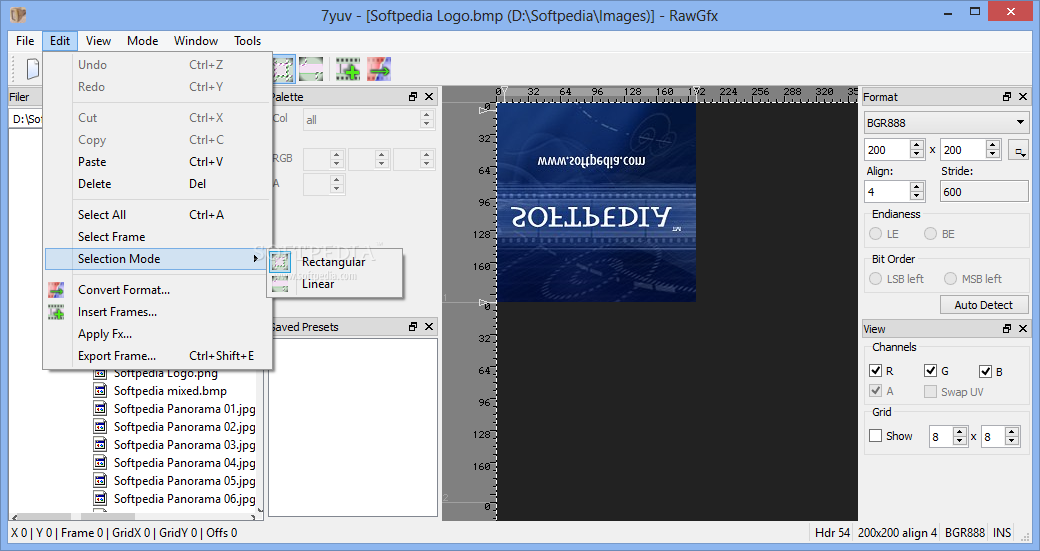
Task: Select the LSB left bit order option
Action: 876,278
